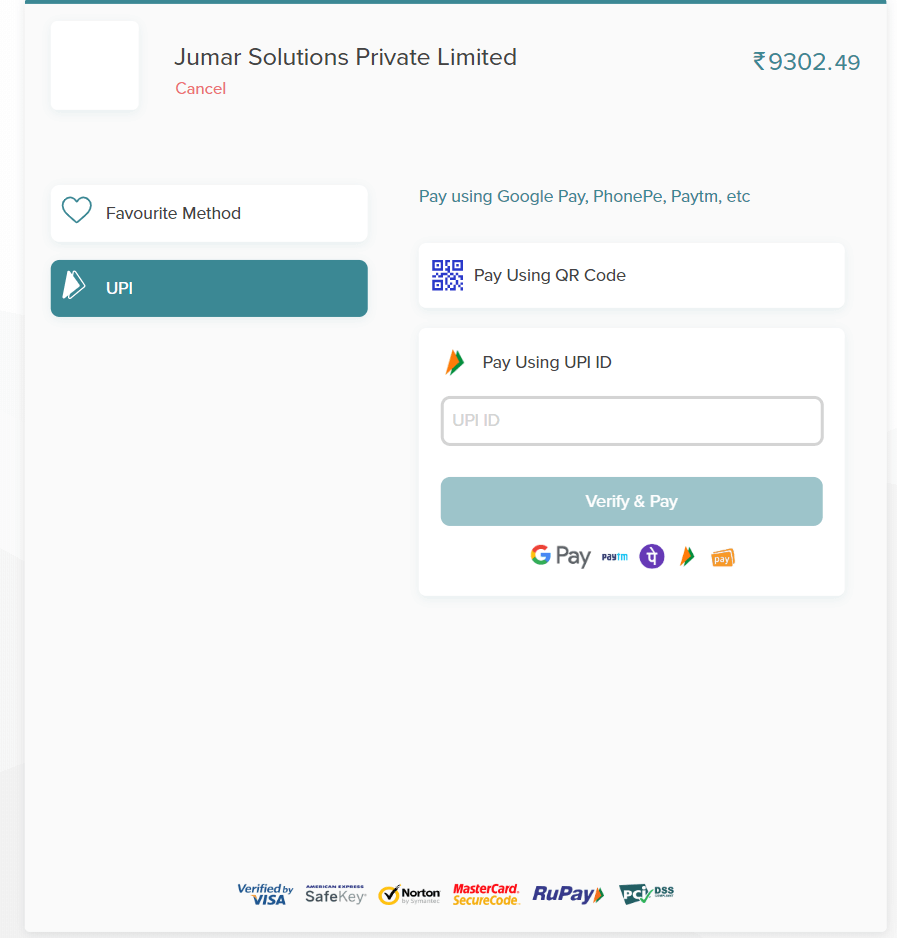The height and width of the screenshot is (938, 897).
Task: Click the UPI logo in the sidebar tab
Action: point(74,285)
